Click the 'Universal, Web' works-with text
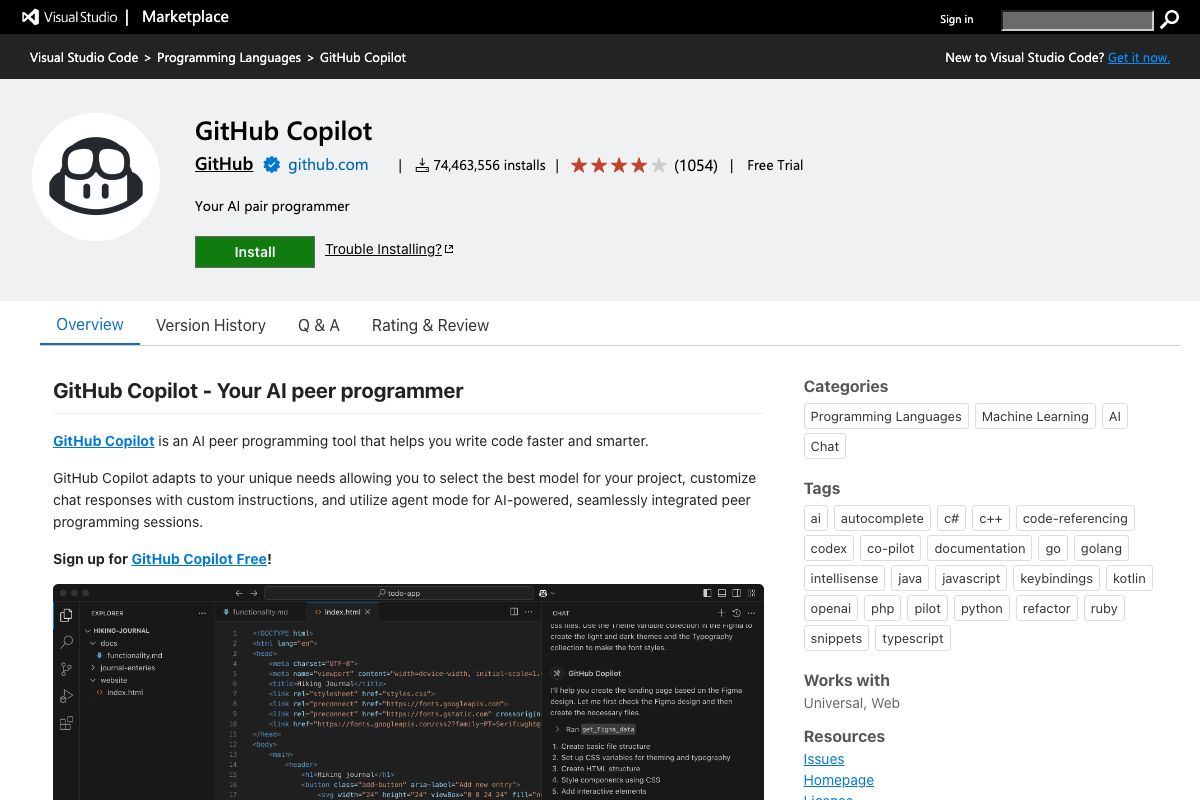The width and height of the screenshot is (1200, 800). (x=852, y=703)
